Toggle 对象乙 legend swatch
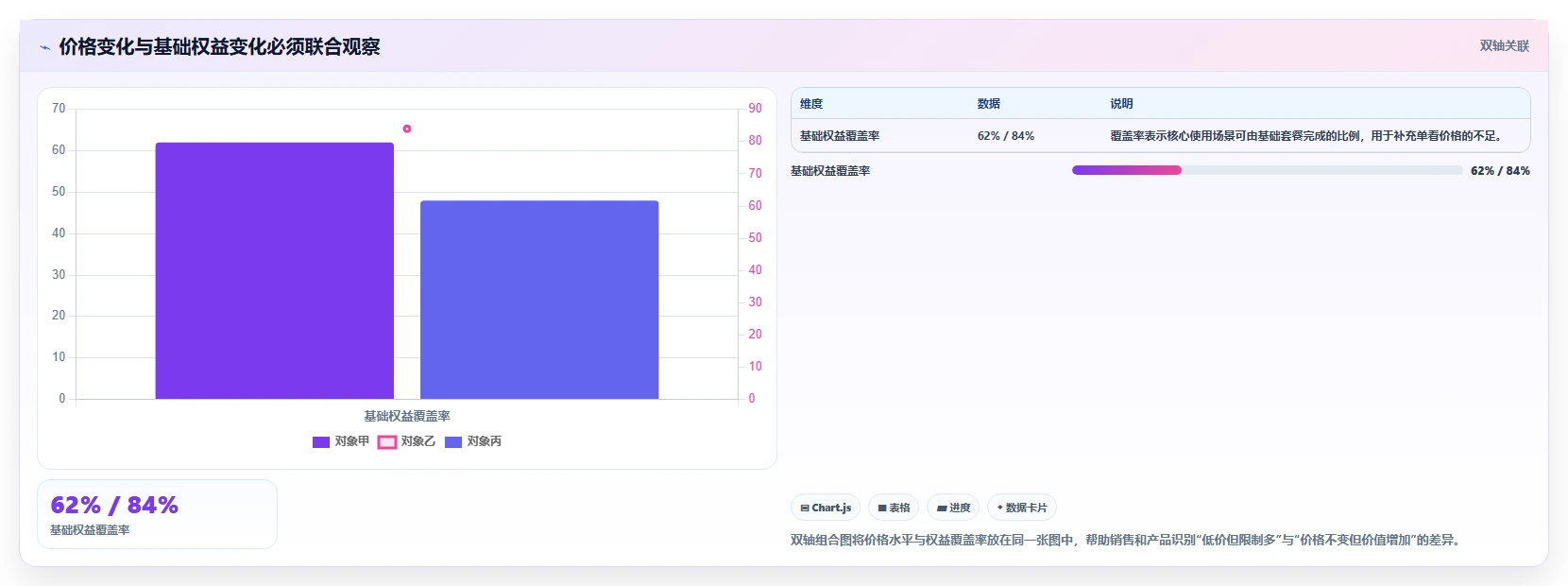 coord(387,441)
